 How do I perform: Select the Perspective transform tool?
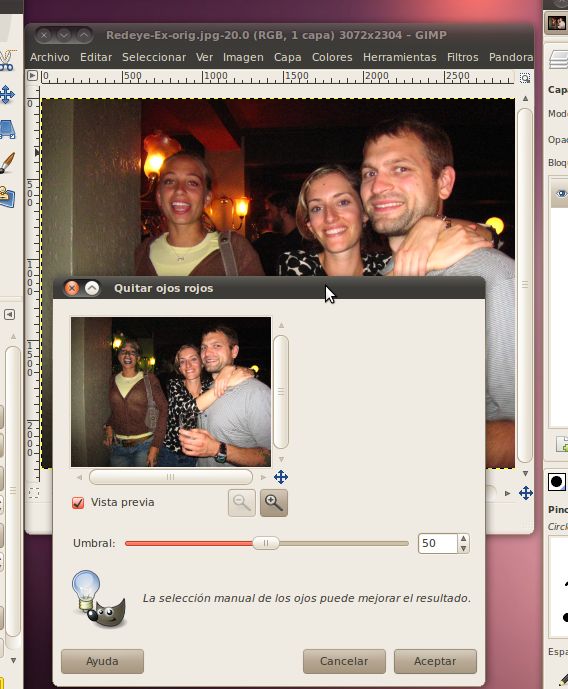click(7, 129)
